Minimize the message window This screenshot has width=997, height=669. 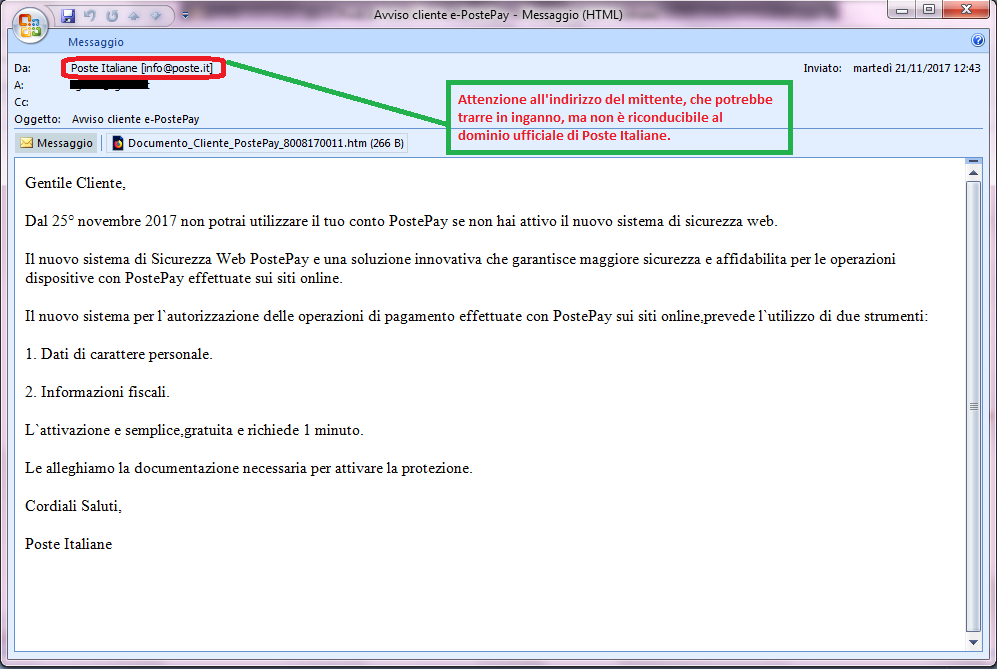point(902,10)
